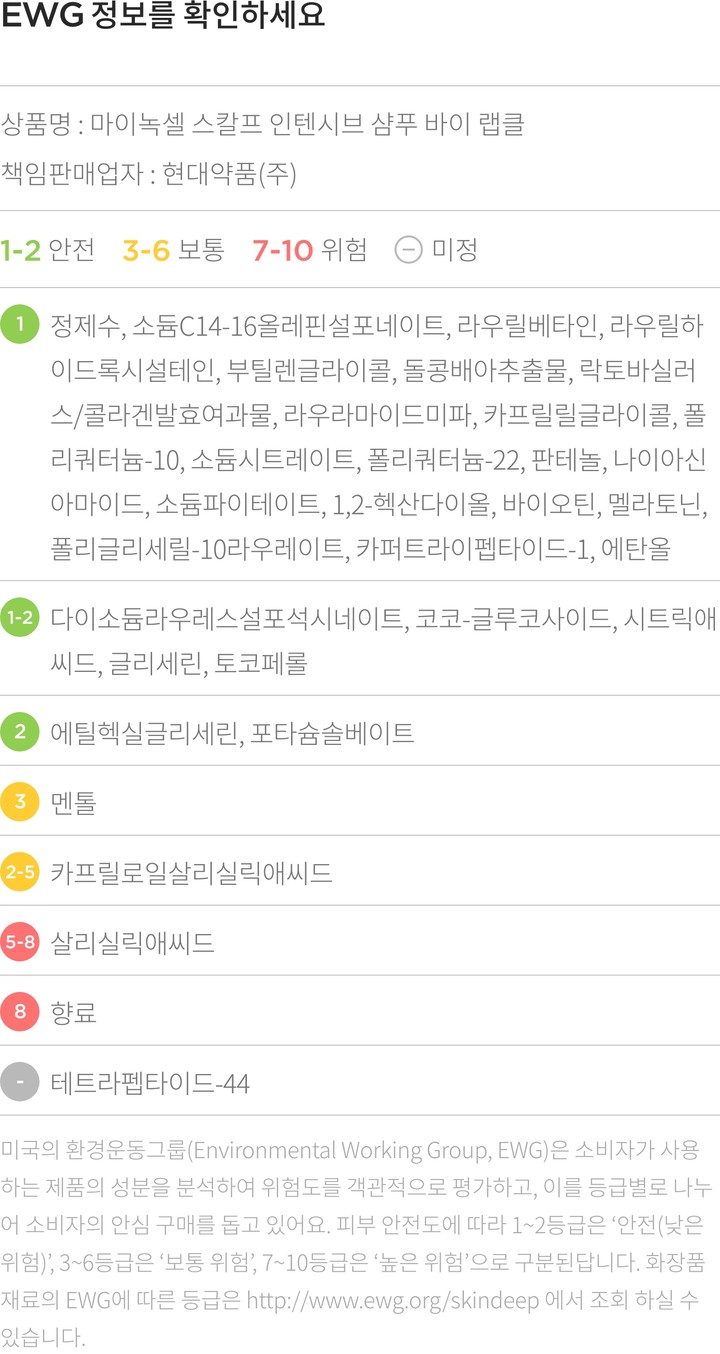Image resolution: width=720 pixels, height=1354 pixels.
Task: Click the green grade 1 badge
Action: (20, 324)
